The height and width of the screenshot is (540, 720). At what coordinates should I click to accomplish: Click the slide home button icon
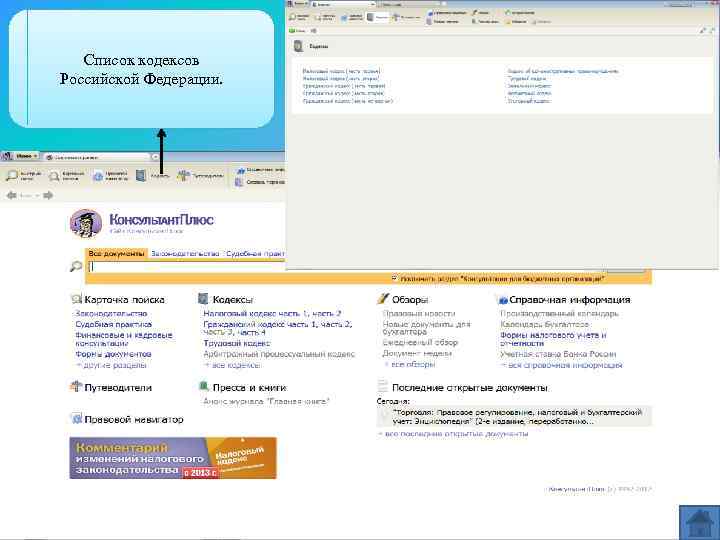[x=699, y=523]
